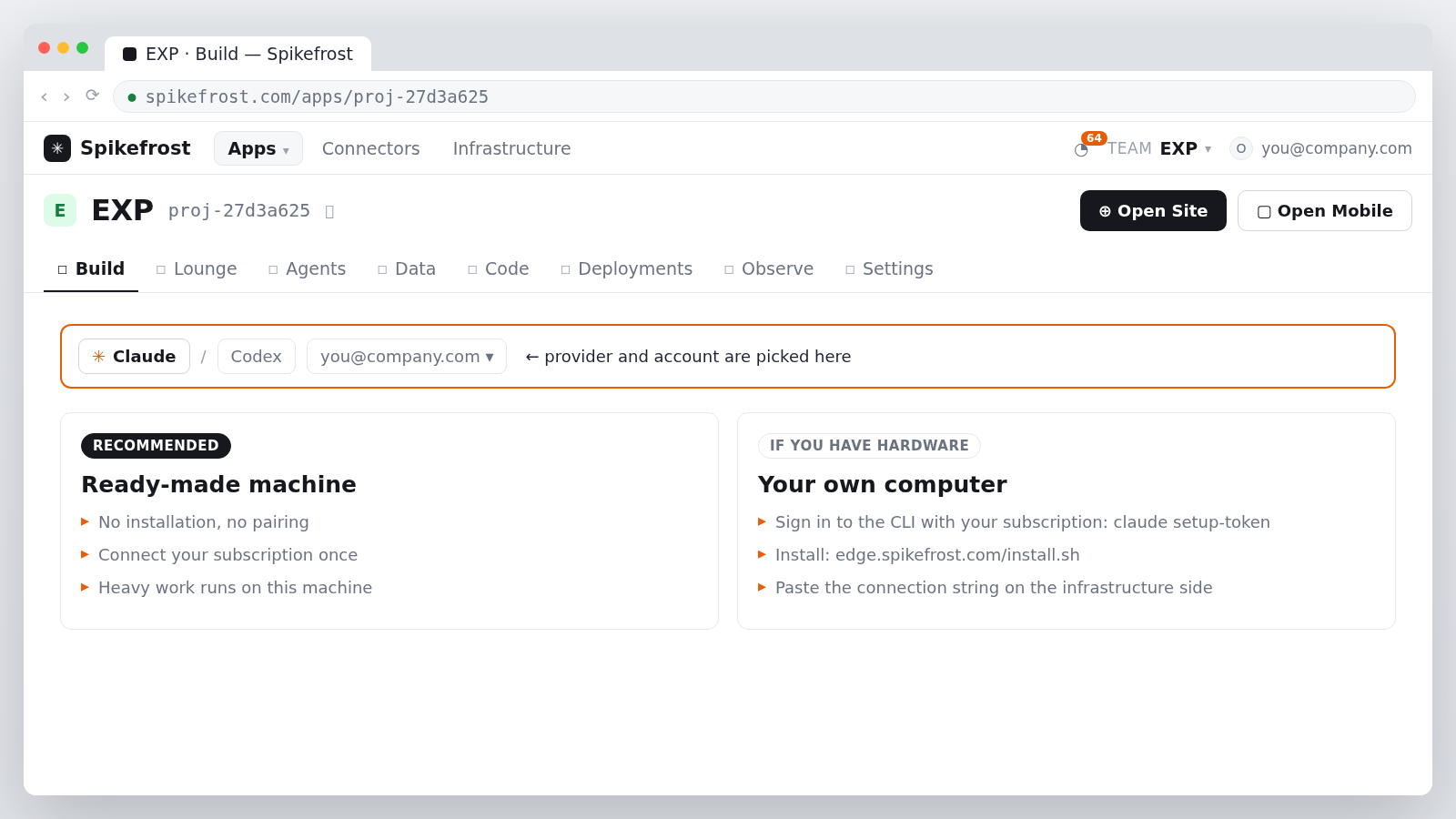The image size is (1456, 819).
Task: Click the proj-27d3a625 project ID text
Action: (239, 211)
